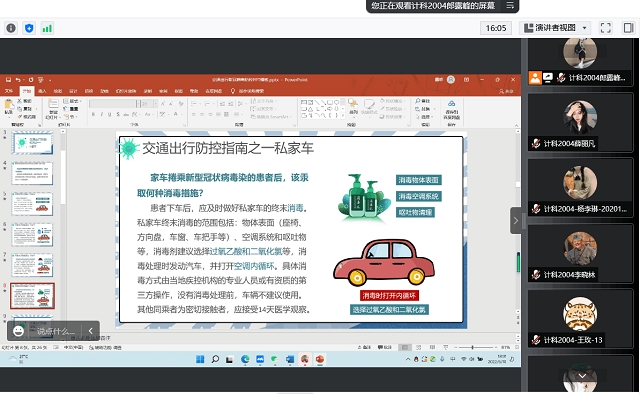The image size is (640, 394).
Task: Open the 选择 (Select) dropdown
Action: (x=424, y=117)
